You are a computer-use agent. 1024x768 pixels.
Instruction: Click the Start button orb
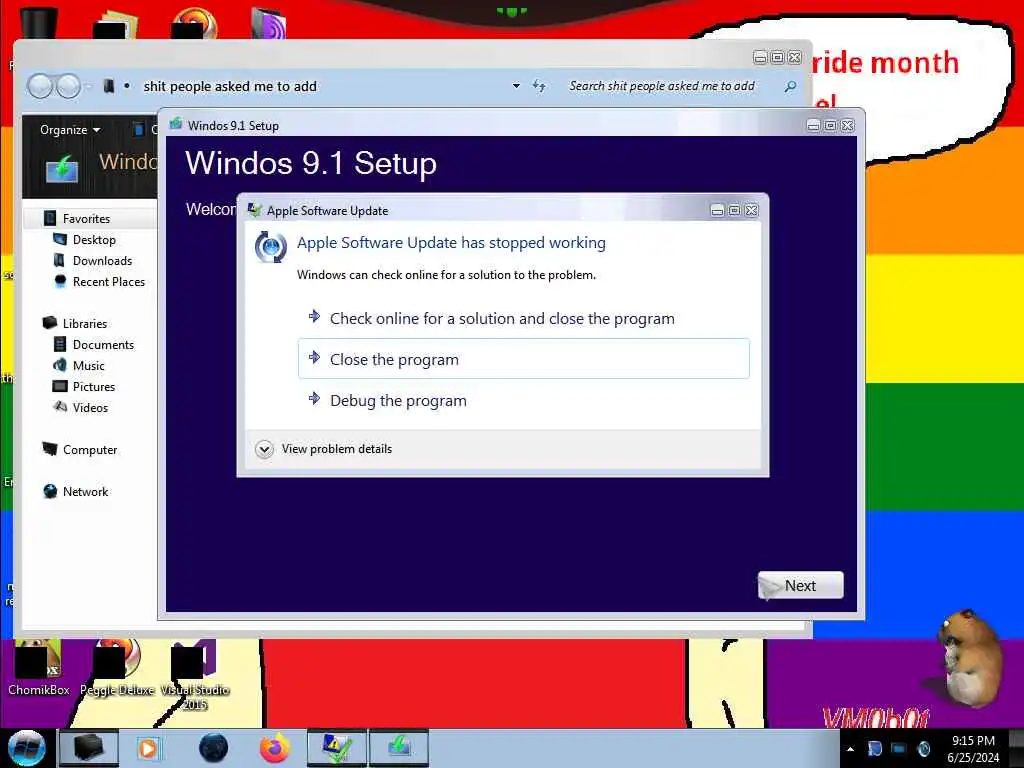pos(27,748)
